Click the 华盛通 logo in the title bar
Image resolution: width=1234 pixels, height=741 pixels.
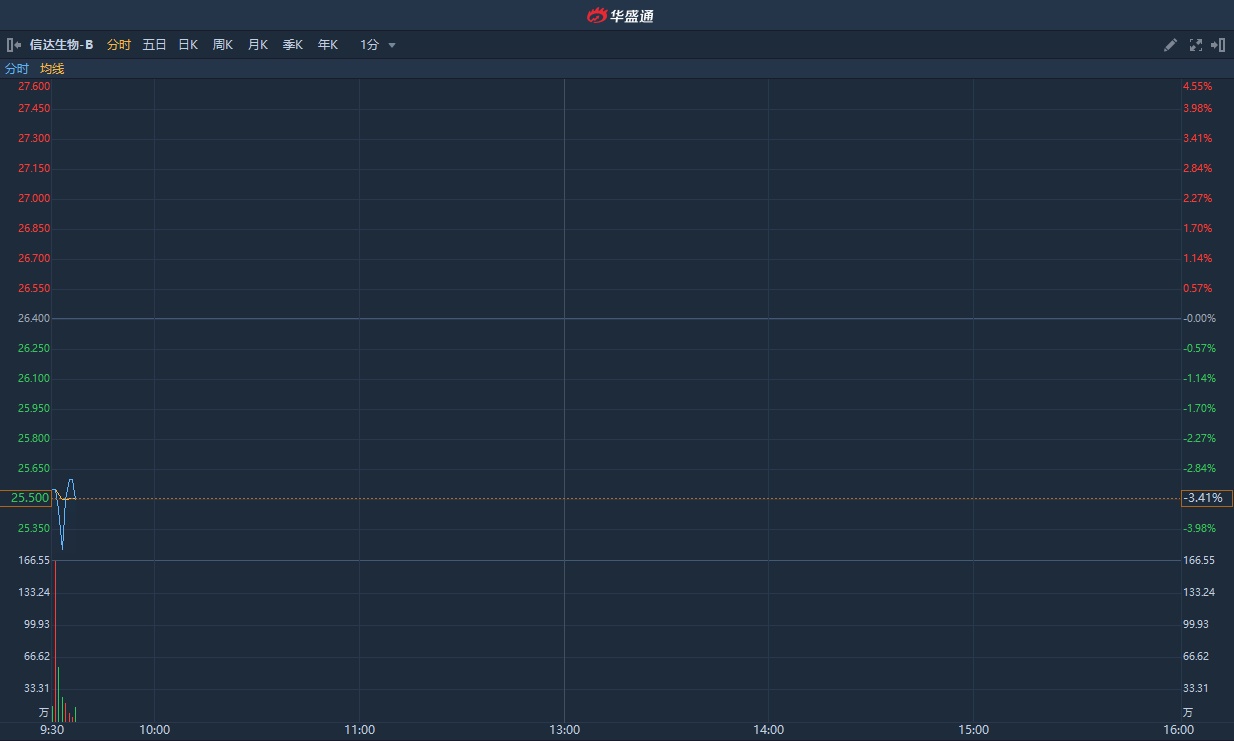pos(620,15)
